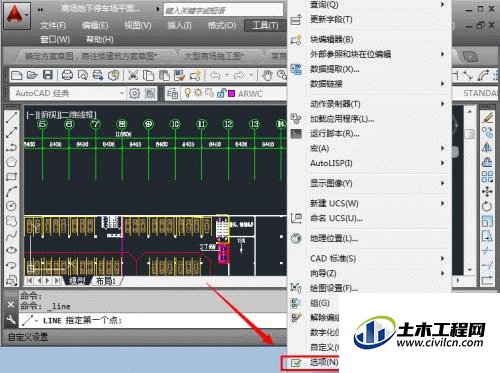This screenshot has width=500, height=373.
Task: Toggle layer lock padlock icon
Action: [221, 93]
